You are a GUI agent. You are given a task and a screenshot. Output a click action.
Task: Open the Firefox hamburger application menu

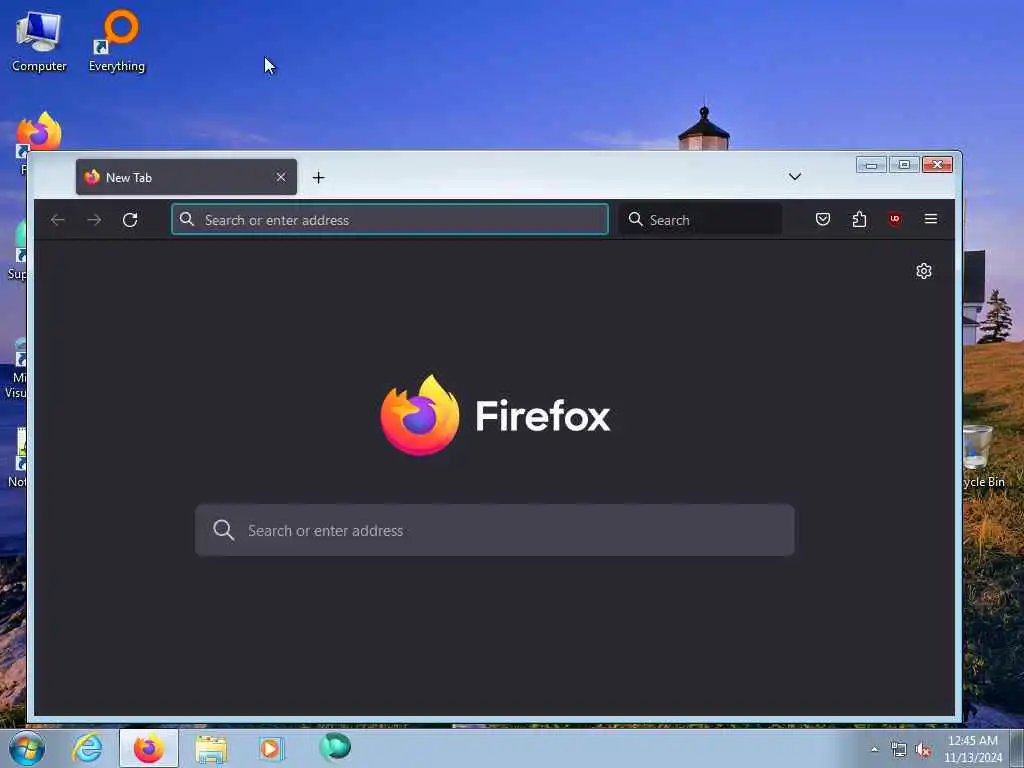point(931,219)
